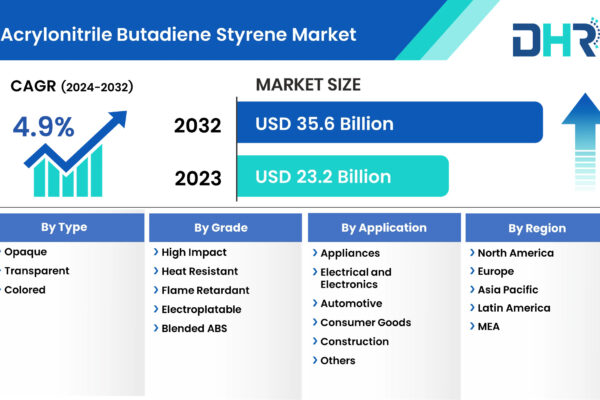This screenshot has height=400, width=600.
Task: Click the USD 35.6 Billion bar
Action: coord(389,124)
